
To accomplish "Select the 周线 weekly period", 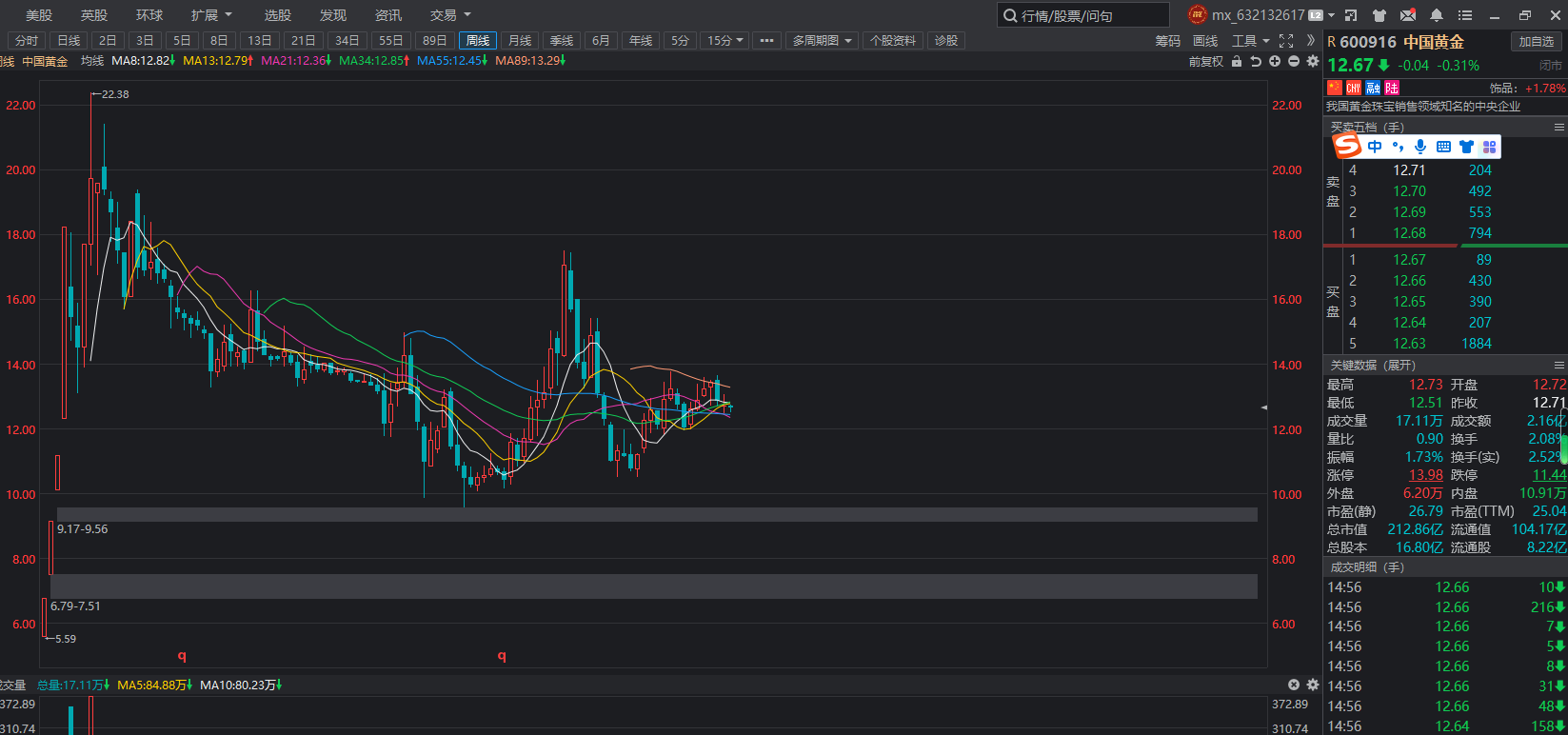I will tap(478, 41).
